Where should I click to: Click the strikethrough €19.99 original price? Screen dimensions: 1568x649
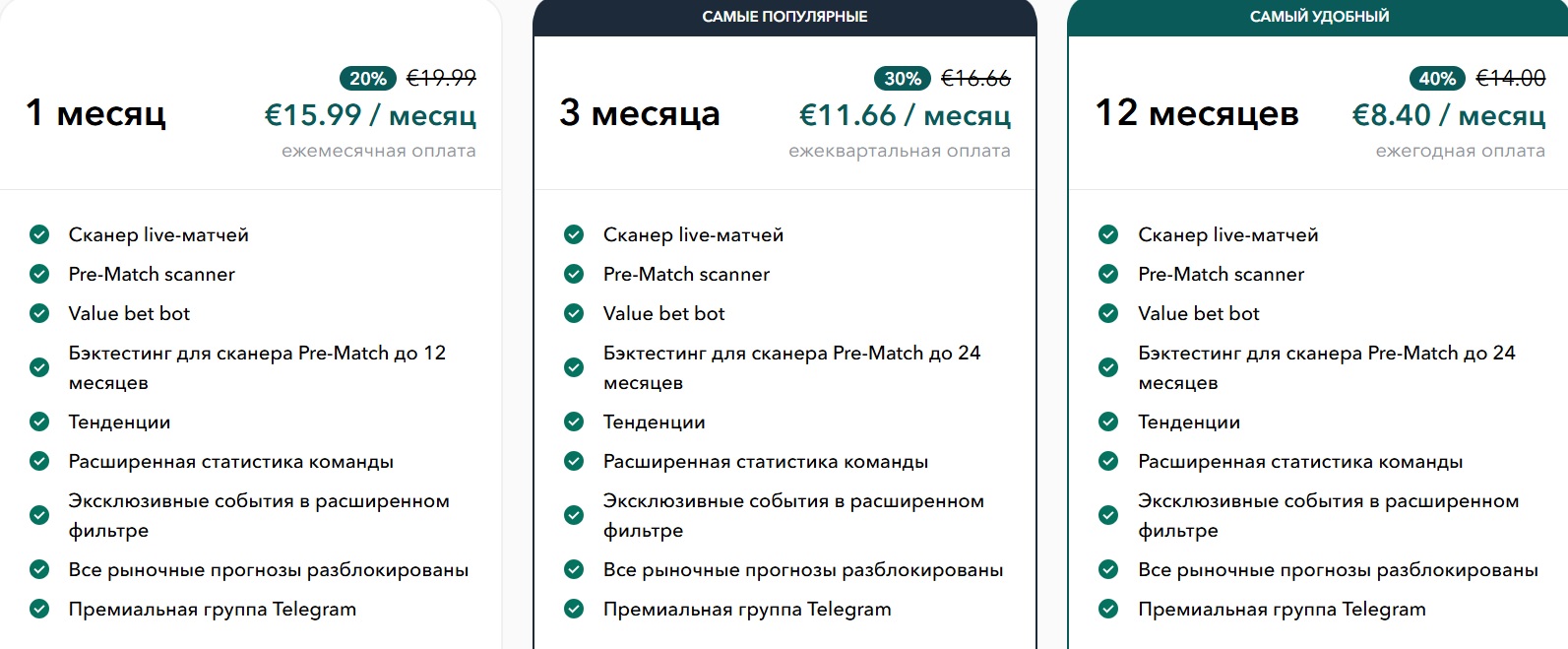[x=440, y=78]
